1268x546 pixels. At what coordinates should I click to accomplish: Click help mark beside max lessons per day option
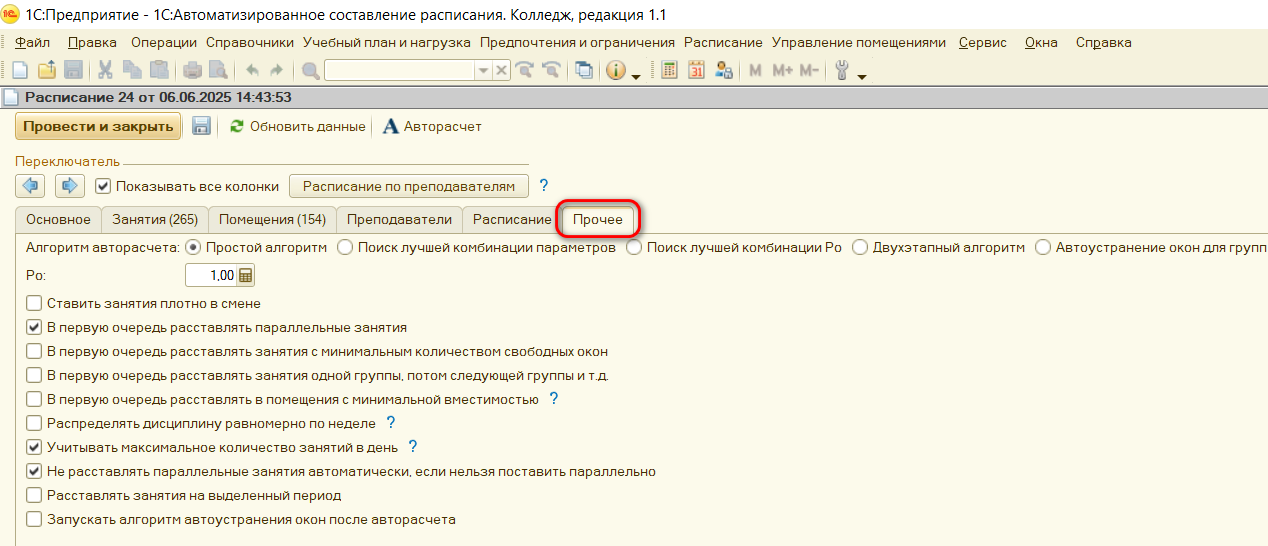(412, 447)
